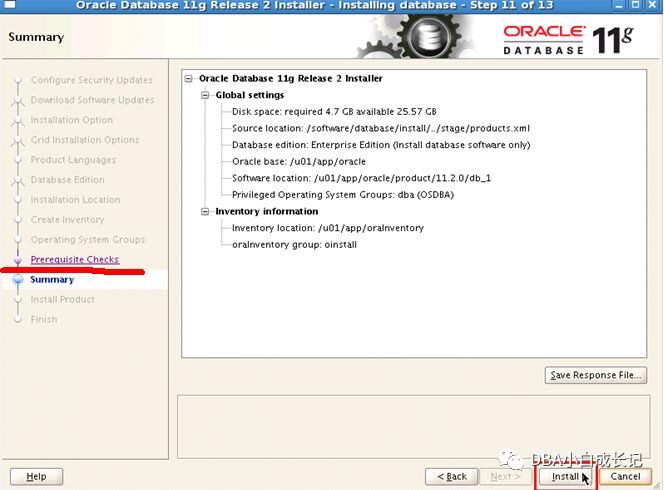Click the Inventory information label
The width and height of the screenshot is (664, 490).
[267, 211]
